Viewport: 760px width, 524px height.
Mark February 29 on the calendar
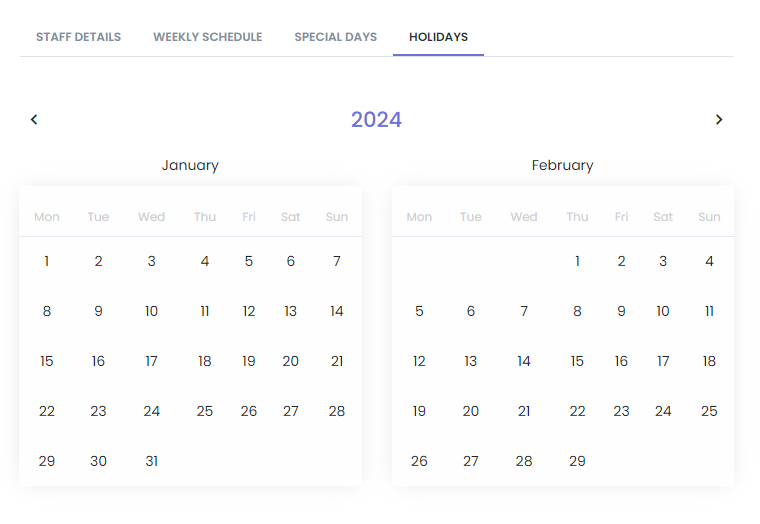tap(577, 461)
